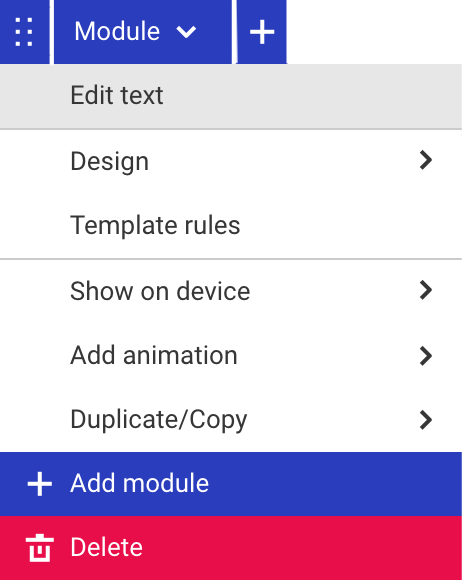This screenshot has height=580, width=462.
Task: Choose the Design menu entry
Action: pos(231,161)
